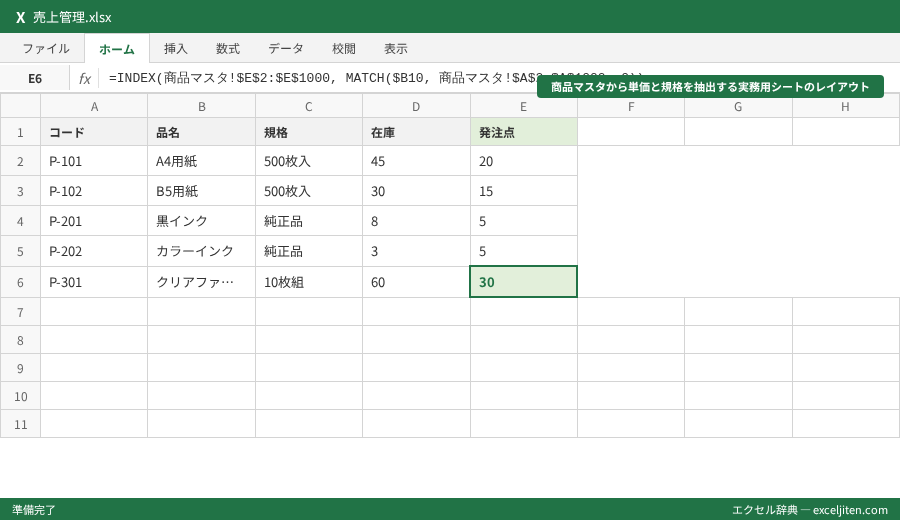The image size is (900, 520).
Task: Select the stock cell with 45
Action: pyautogui.click(x=416, y=161)
